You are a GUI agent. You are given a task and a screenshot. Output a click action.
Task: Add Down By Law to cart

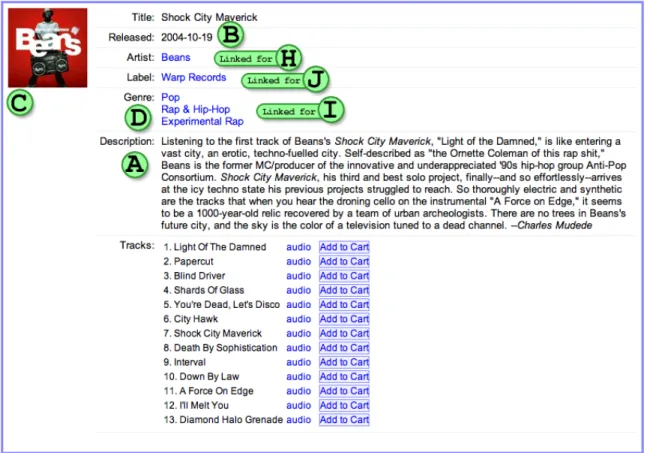344,377
